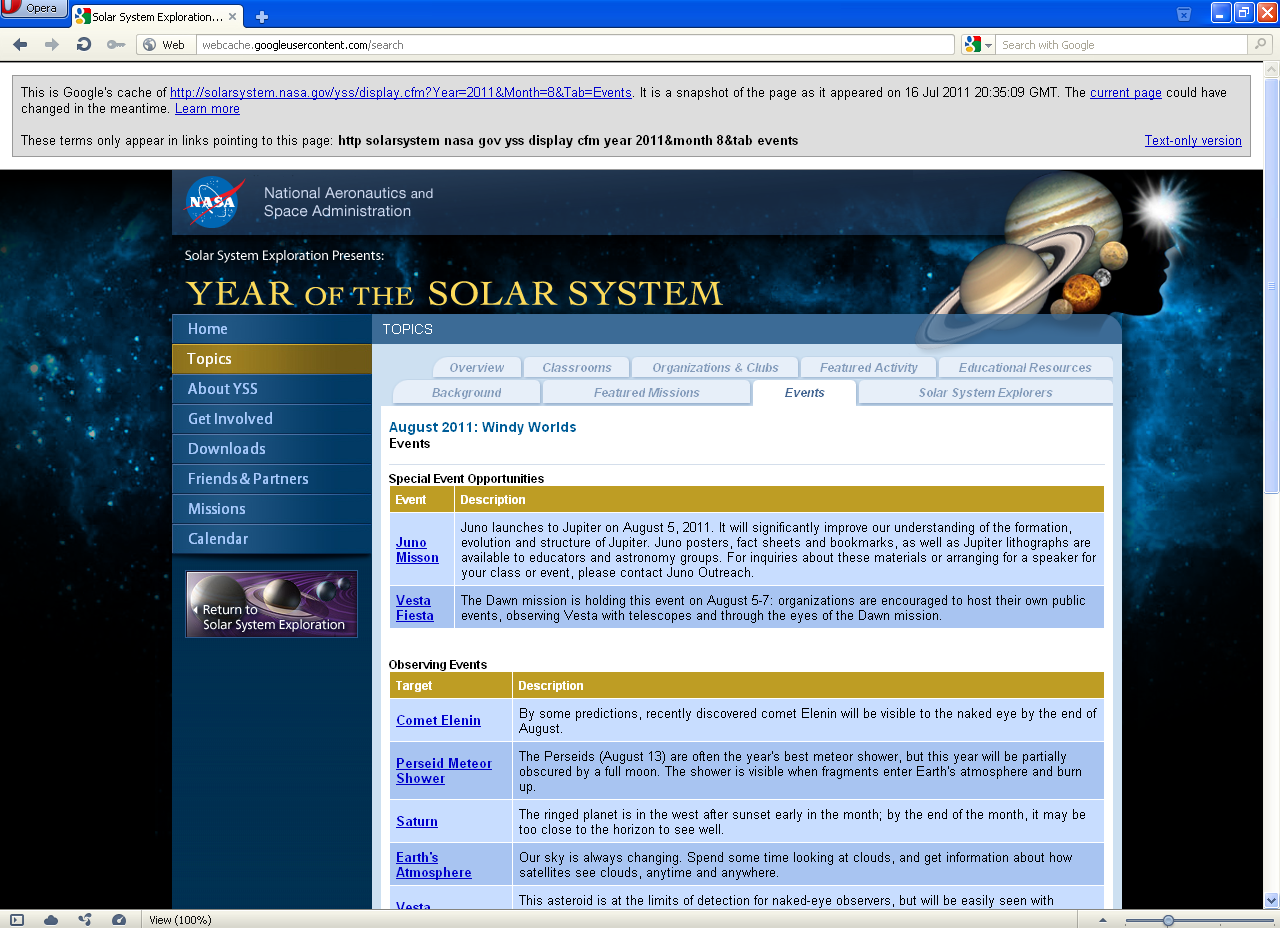Viewport: 1280px width, 928px height.
Task: Open Opera Unite icon in status bar
Action: click(x=85, y=920)
